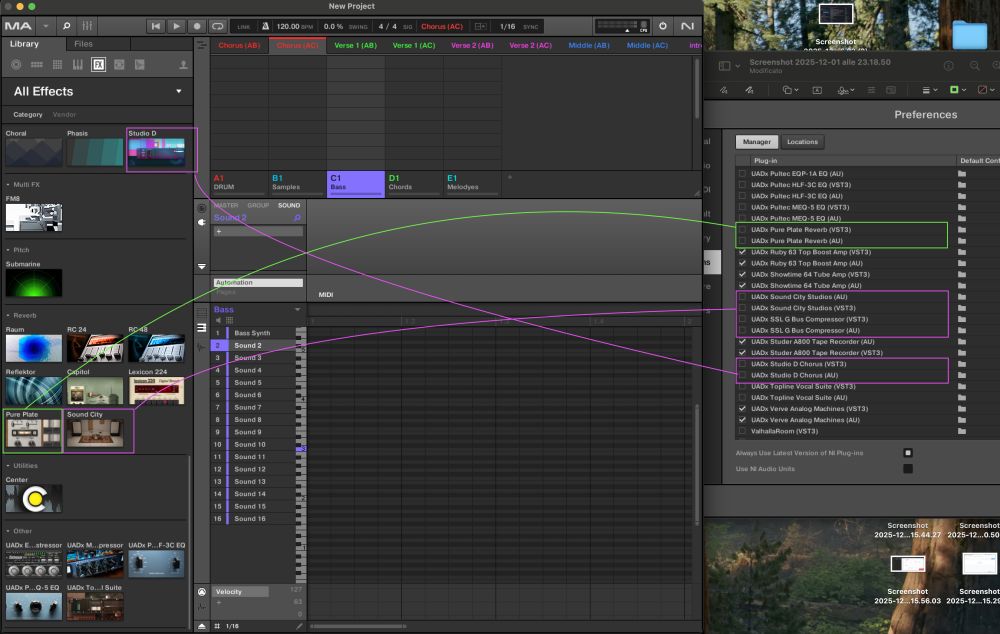The width and height of the screenshot is (1000, 634).
Task: Arm recording with the Record button
Action: click(x=197, y=26)
